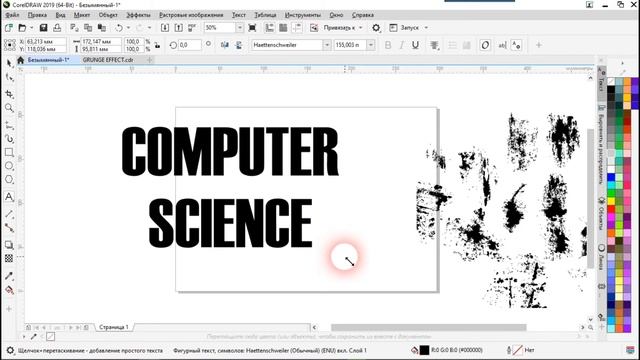Switch to the GRUNGE EFFECT.cdr tab
This screenshot has height=360, width=640.
(108, 60)
